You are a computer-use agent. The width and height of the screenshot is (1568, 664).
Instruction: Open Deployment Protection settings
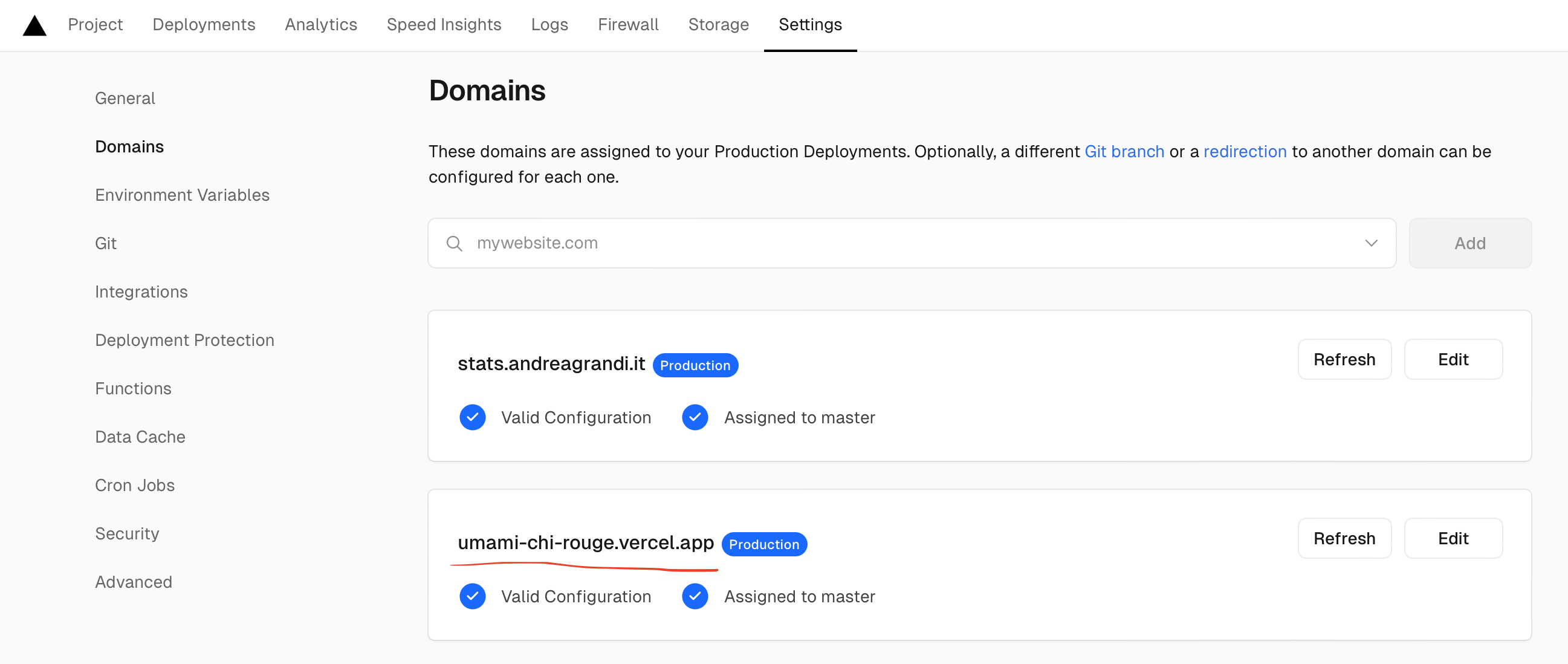(184, 340)
